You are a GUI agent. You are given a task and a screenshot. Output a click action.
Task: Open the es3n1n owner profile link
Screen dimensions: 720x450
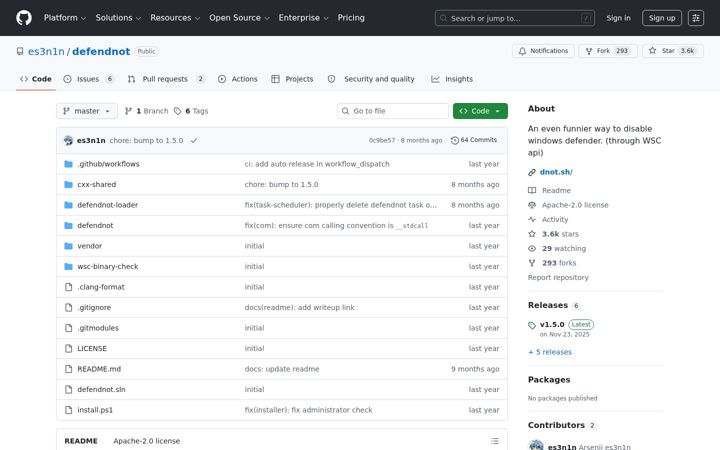(46, 51)
